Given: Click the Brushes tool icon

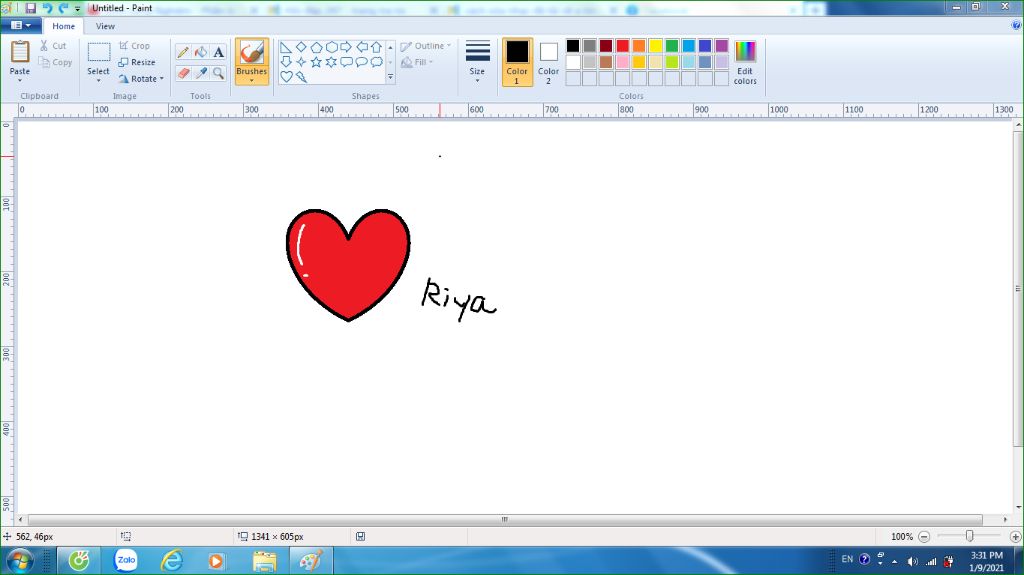Looking at the screenshot, I should 251,52.
